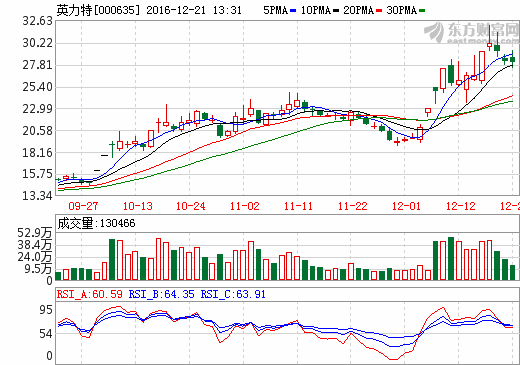Click the 5PMA legend label
Screen dimensions: 520x365
[x=275, y=10]
